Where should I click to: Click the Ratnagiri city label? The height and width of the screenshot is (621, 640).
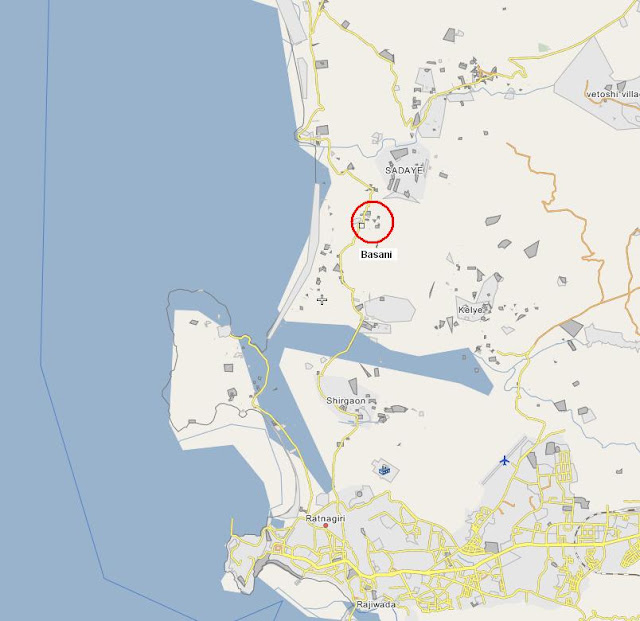(x=325, y=519)
